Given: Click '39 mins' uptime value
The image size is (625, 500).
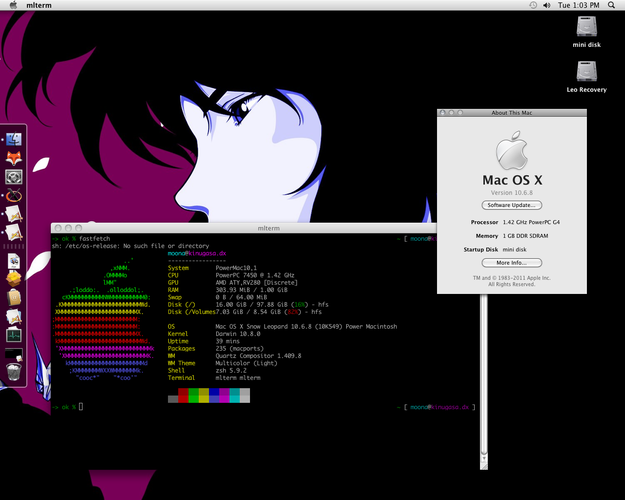Looking at the screenshot, I should (x=228, y=341).
